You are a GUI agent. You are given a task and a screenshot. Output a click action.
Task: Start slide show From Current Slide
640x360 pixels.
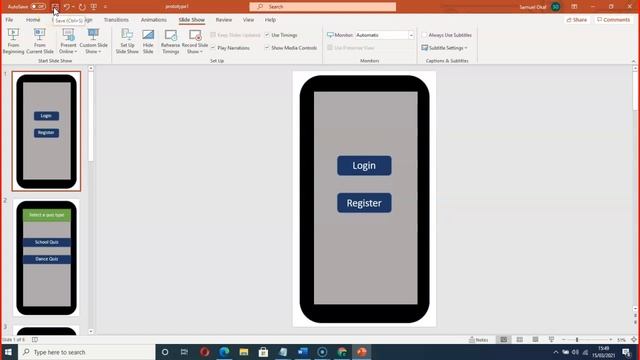(x=40, y=41)
